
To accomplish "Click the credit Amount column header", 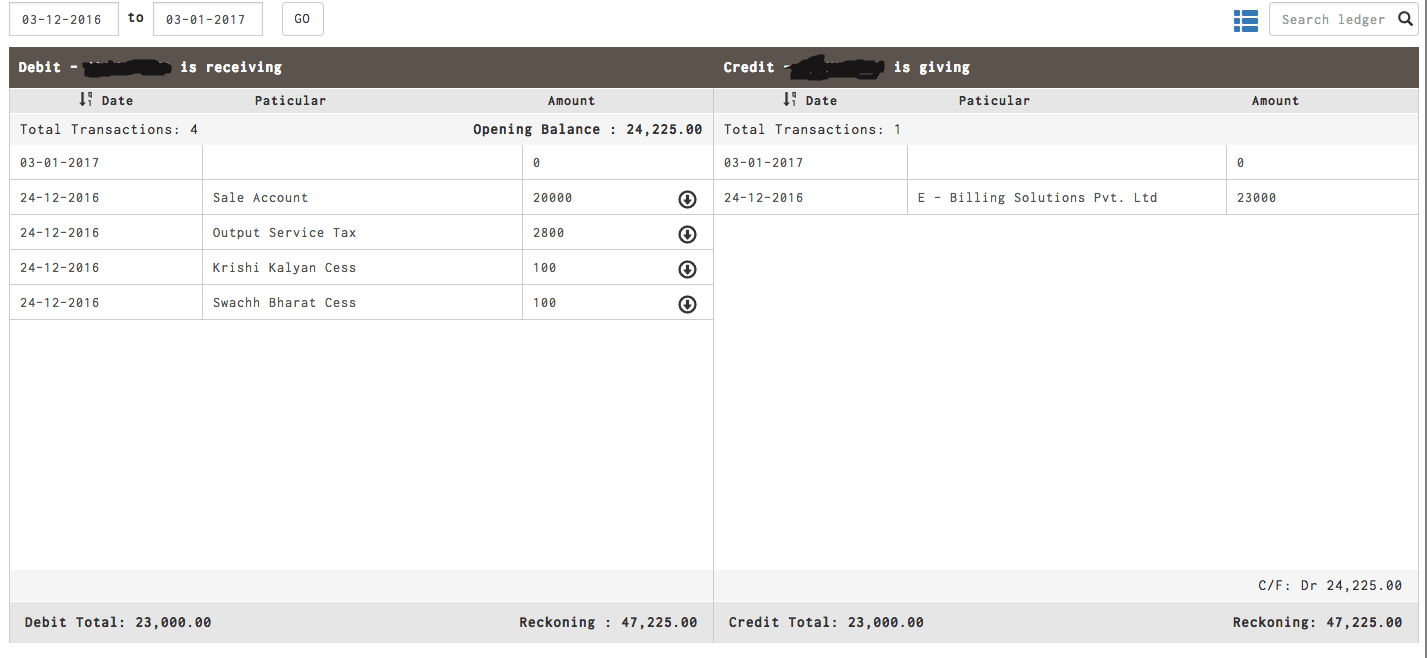I will click(x=1275, y=101).
